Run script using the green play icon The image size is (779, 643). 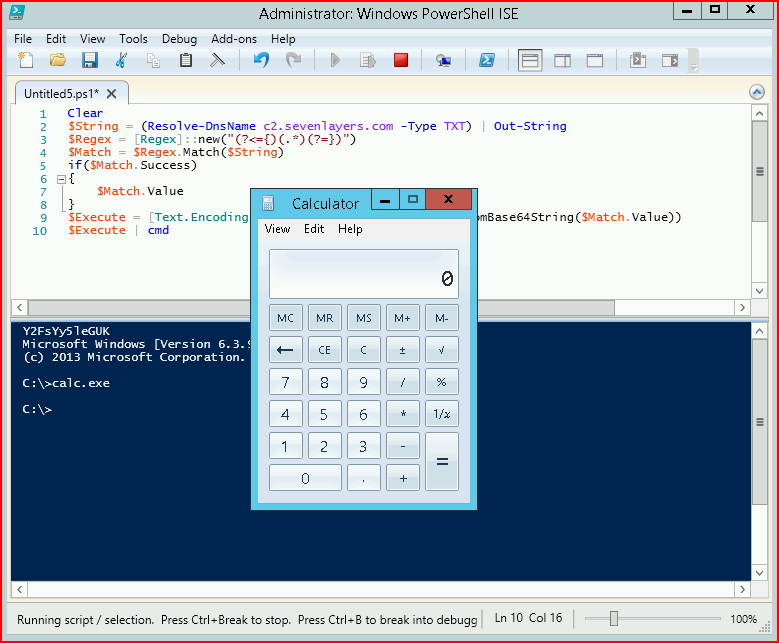pyautogui.click(x=335, y=60)
